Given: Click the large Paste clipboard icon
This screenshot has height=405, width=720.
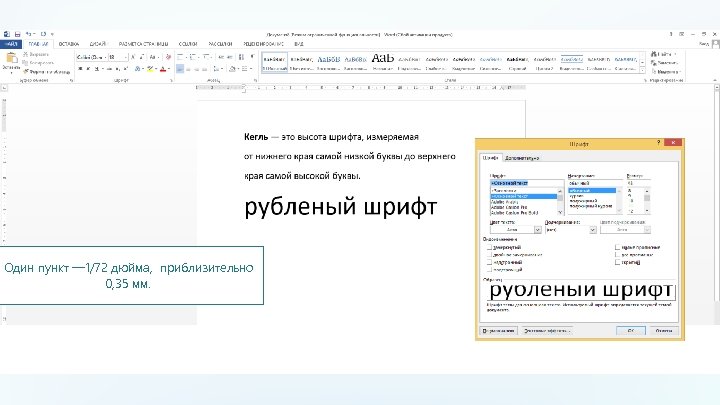Looking at the screenshot, I should (x=11, y=58).
